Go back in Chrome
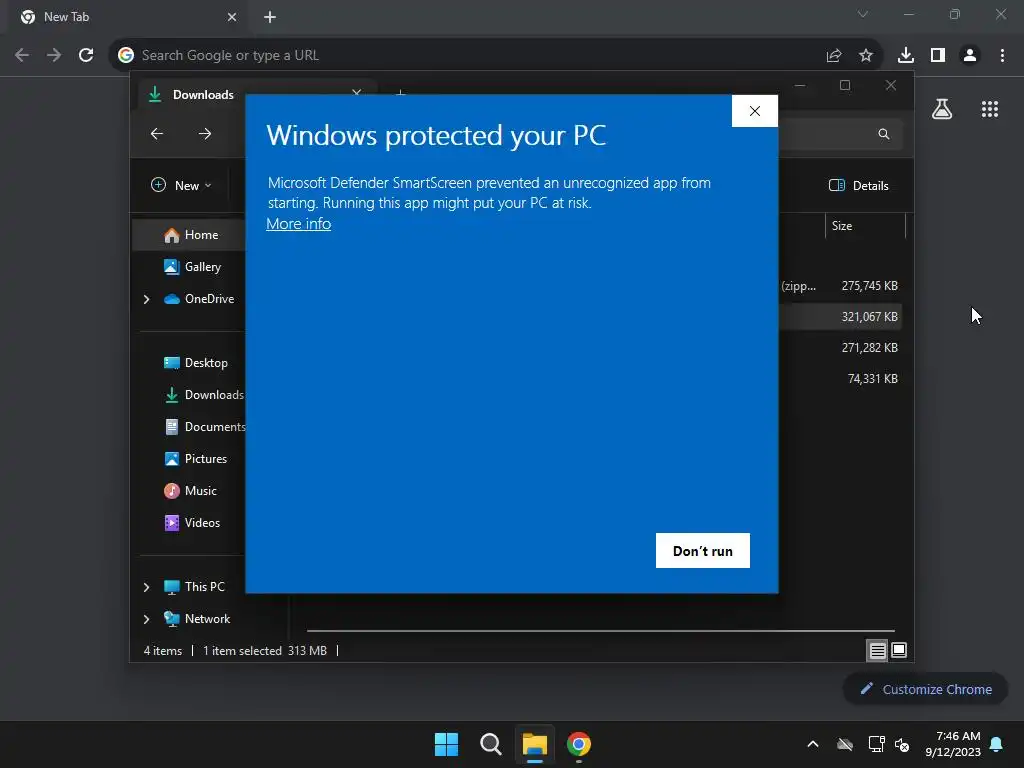 22,55
